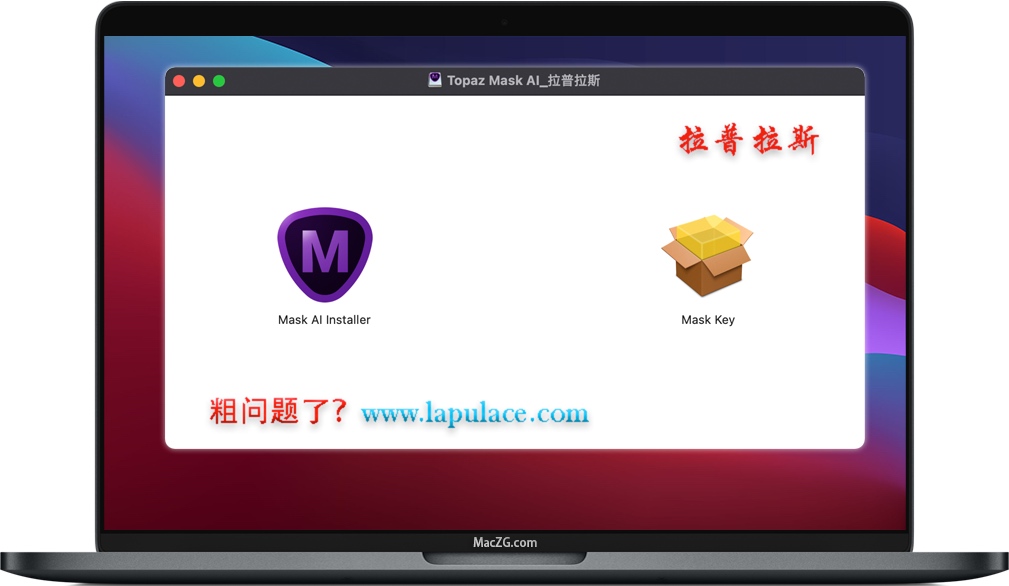Screen dimensions: 1009x586
Task: Launch the installer by clicking its icon
Action: (324, 251)
